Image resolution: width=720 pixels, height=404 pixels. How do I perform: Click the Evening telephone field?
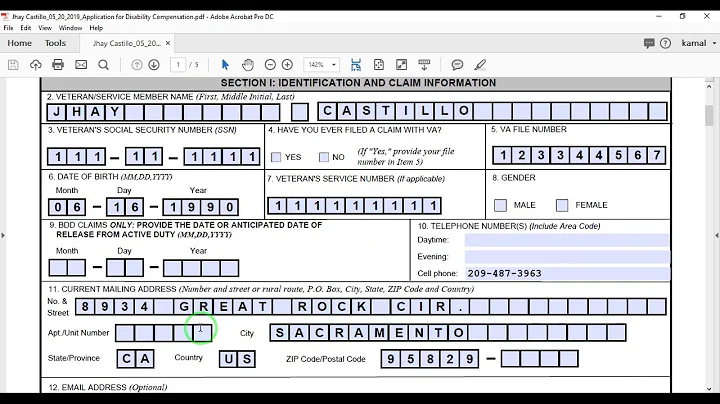[x=567, y=256]
